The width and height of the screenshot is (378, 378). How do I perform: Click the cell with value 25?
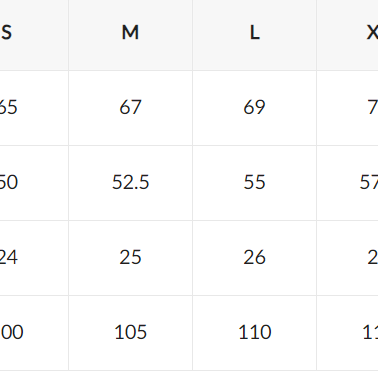coord(130,258)
